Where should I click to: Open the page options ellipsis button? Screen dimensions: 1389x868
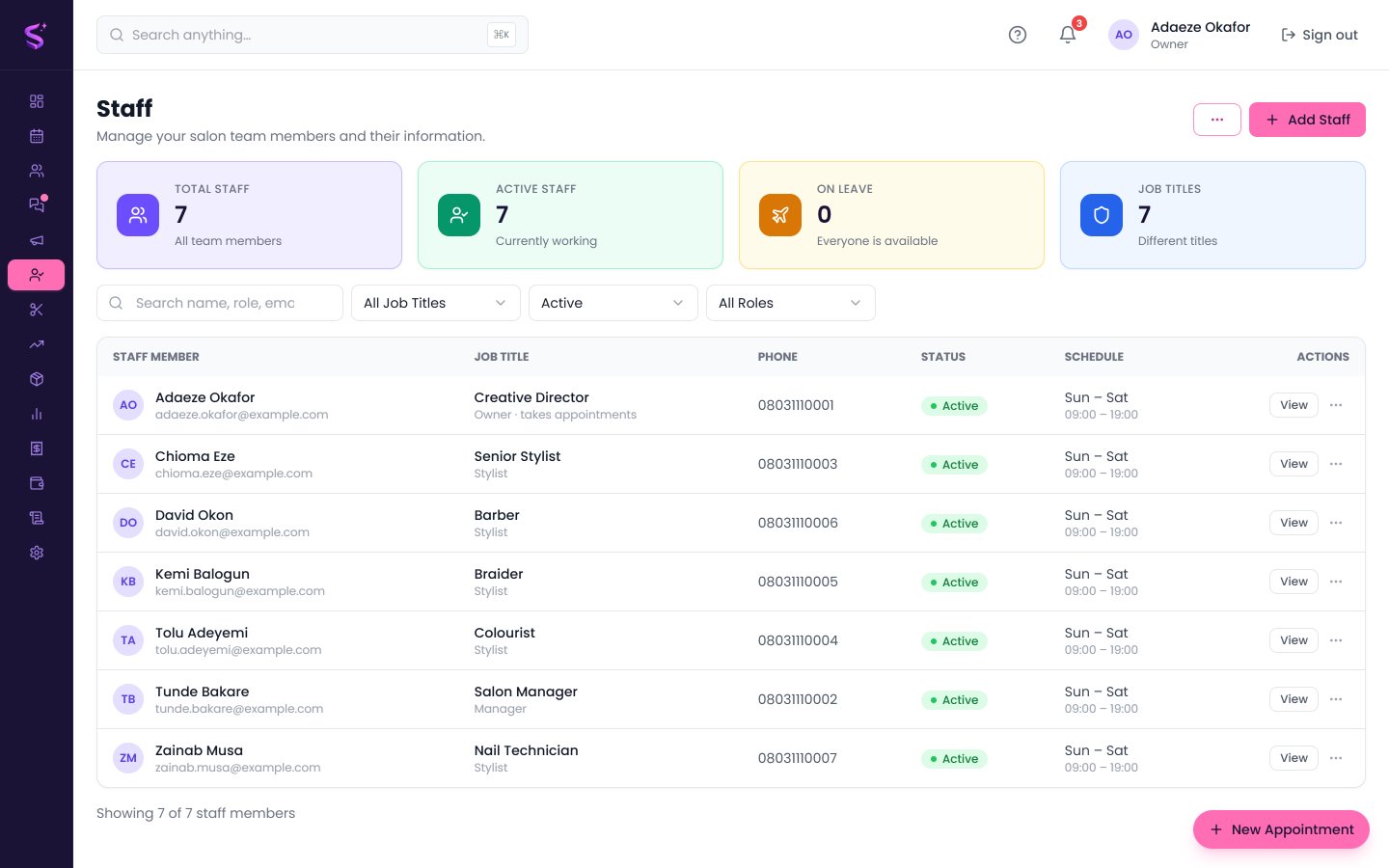point(1217,120)
